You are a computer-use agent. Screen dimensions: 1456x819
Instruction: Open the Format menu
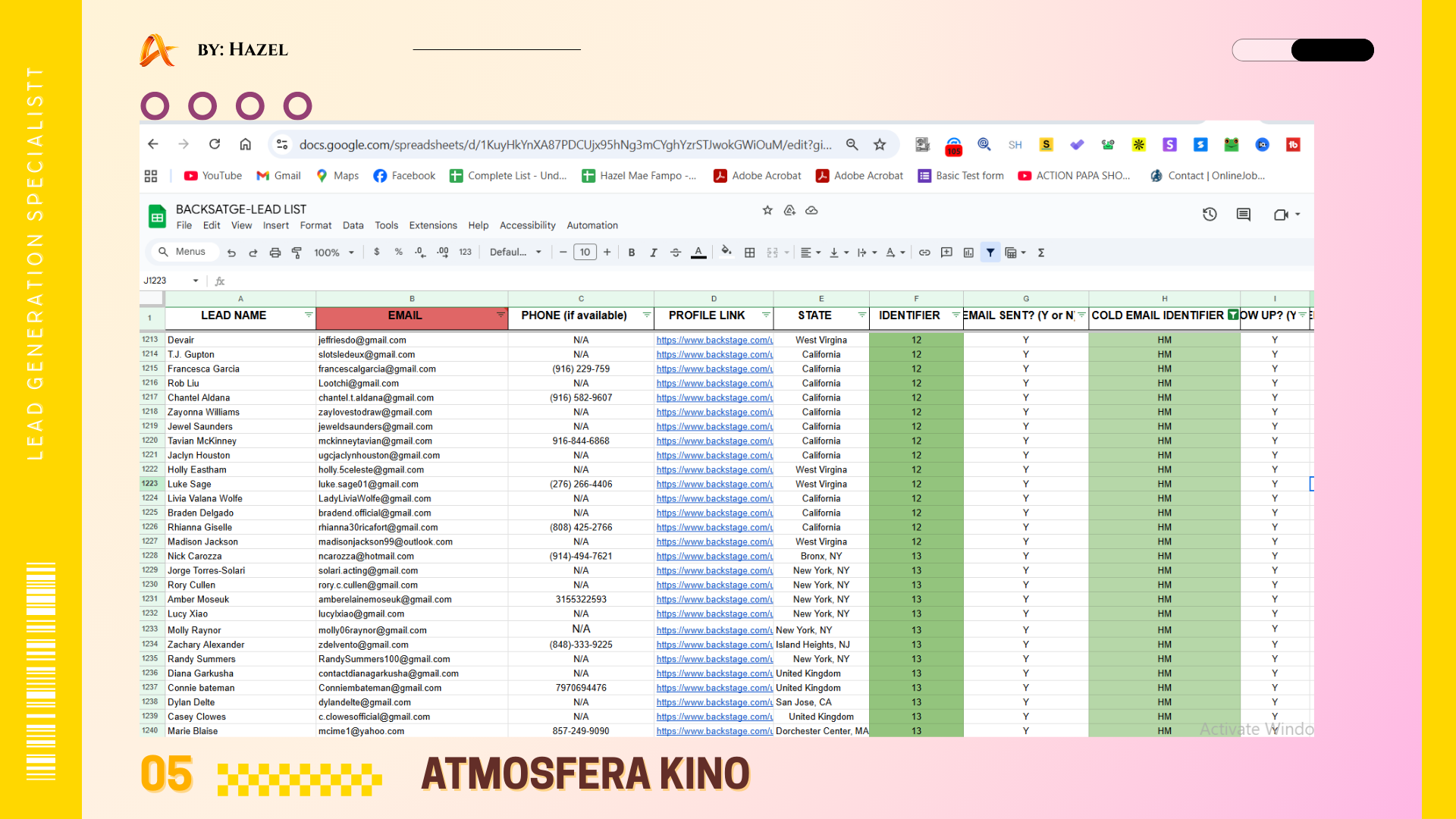[x=315, y=225]
